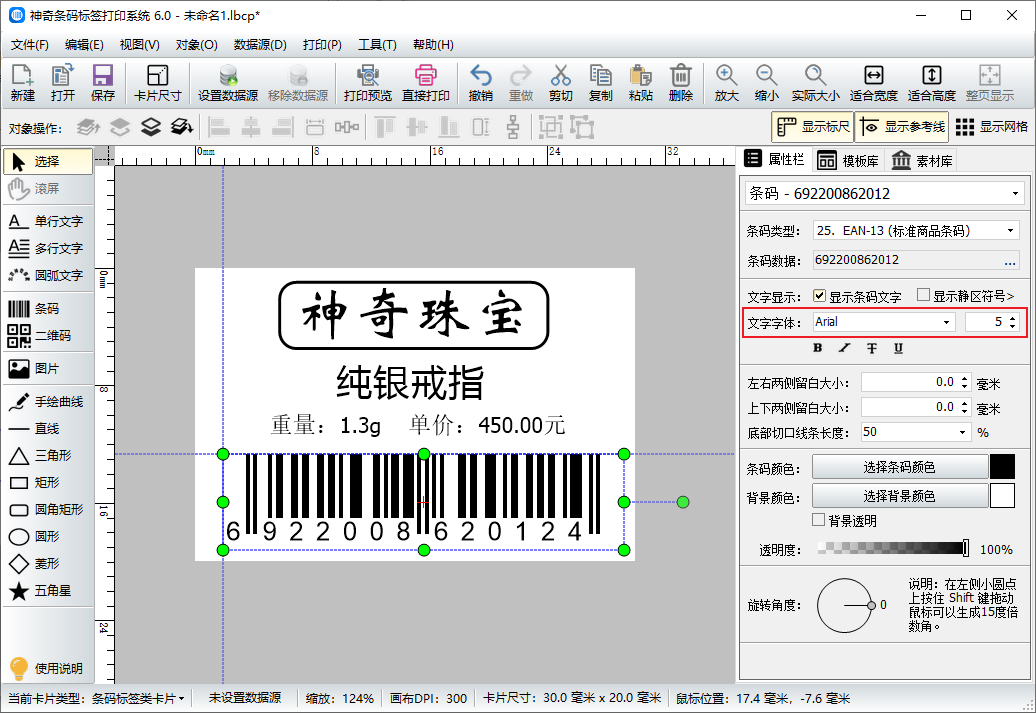The height and width of the screenshot is (713, 1036).
Task: Uncheck the 显示条码文字 checkbox
Action: [820, 296]
